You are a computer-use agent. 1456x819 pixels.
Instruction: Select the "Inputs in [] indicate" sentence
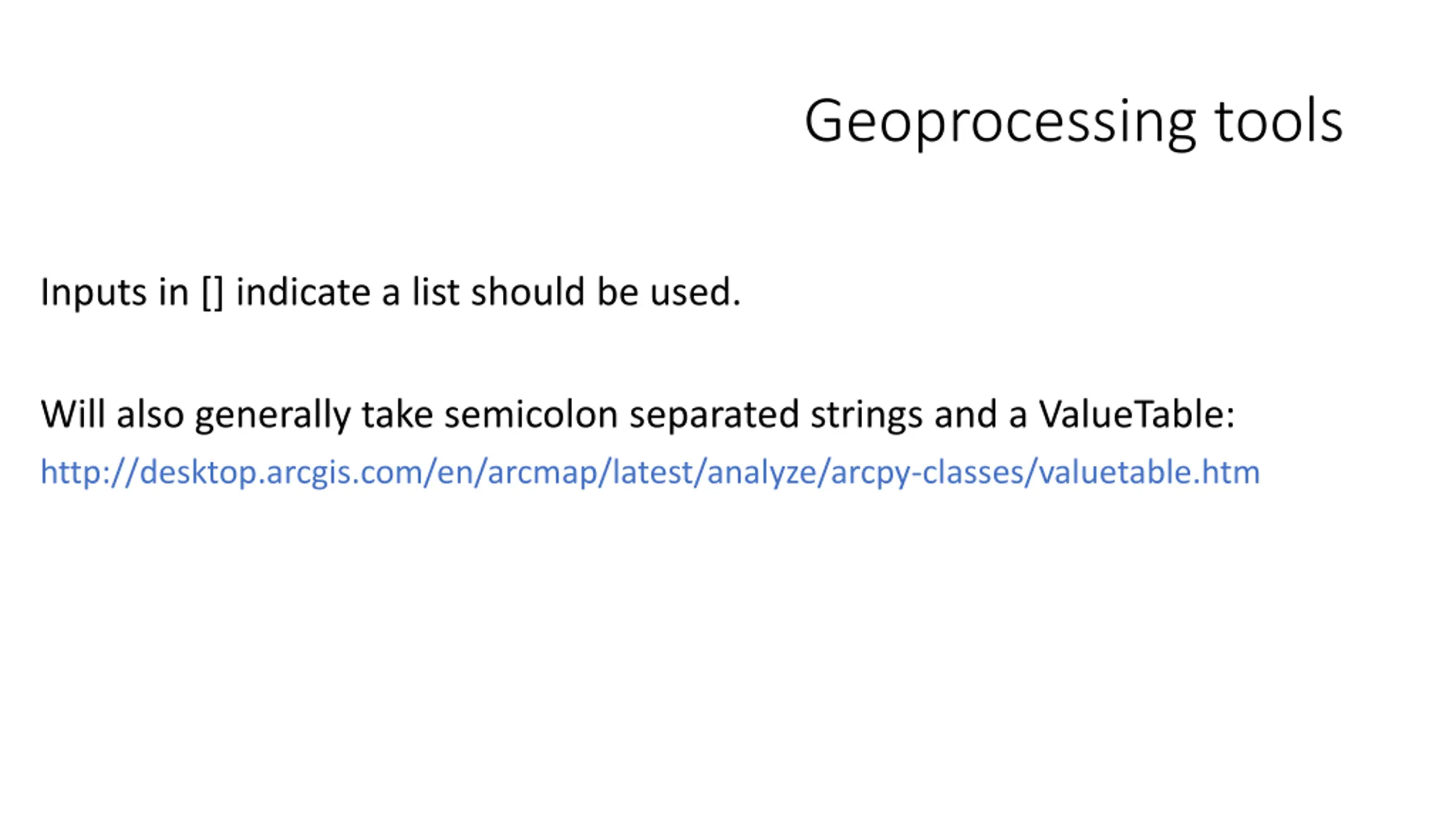click(390, 292)
